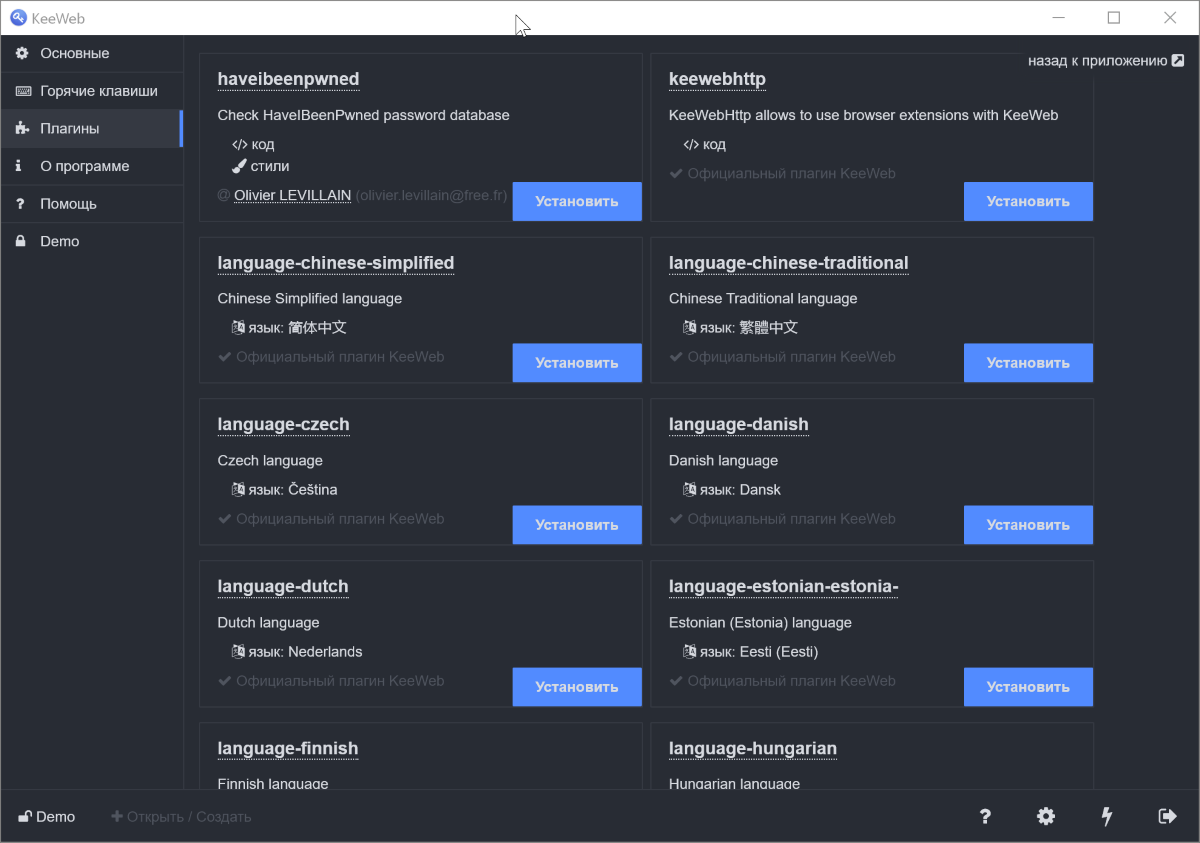Click the plus icon before Открыть / Создать
Image resolution: width=1200 pixels, height=843 pixels.
(117, 817)
